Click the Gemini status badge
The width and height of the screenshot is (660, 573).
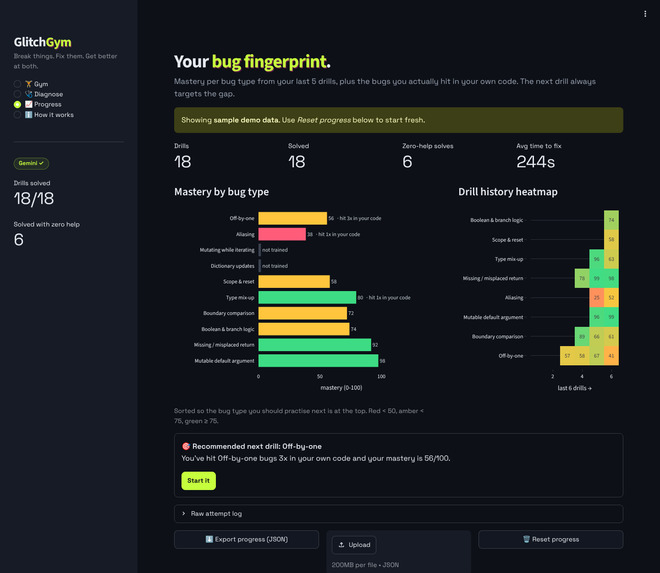point(31,163)
